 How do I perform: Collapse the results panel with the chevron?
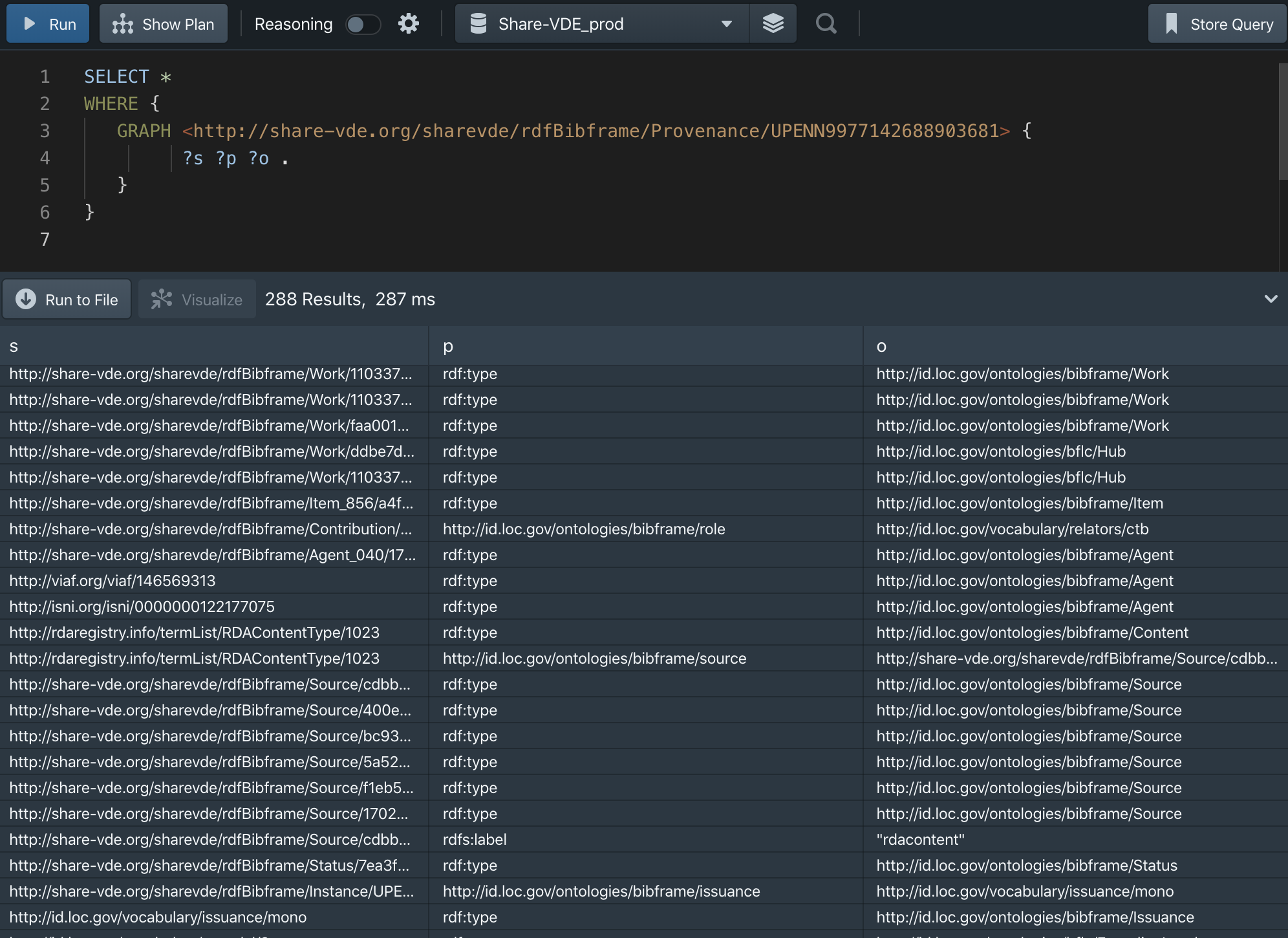click(1271, 299)
